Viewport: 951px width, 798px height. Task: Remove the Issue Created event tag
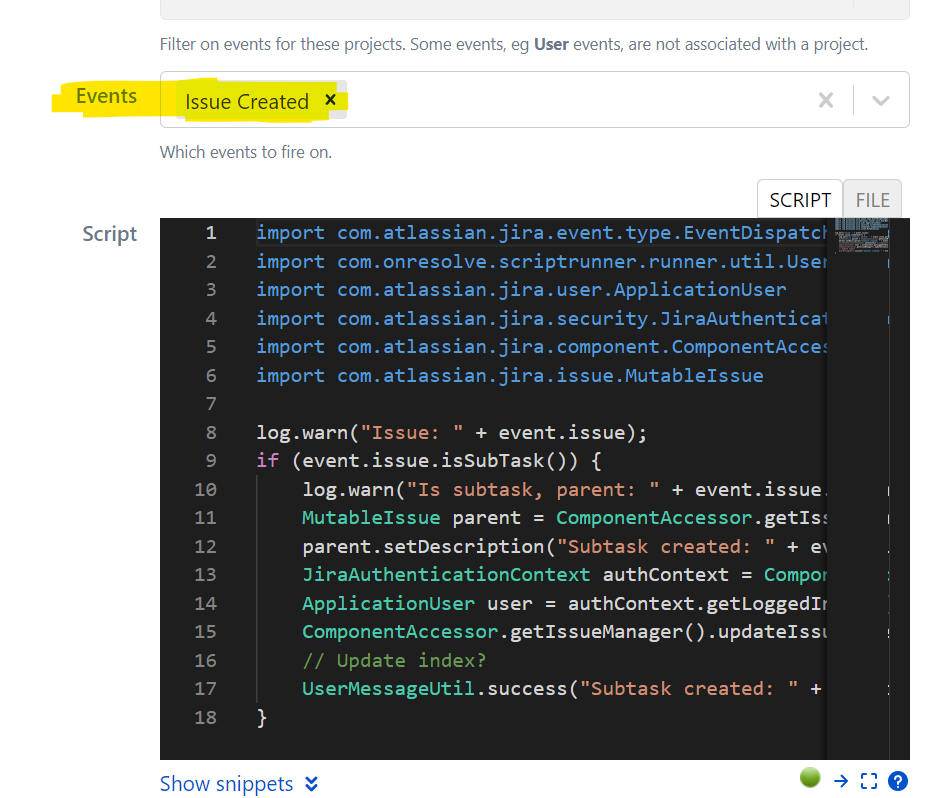(x=331, y=99)
